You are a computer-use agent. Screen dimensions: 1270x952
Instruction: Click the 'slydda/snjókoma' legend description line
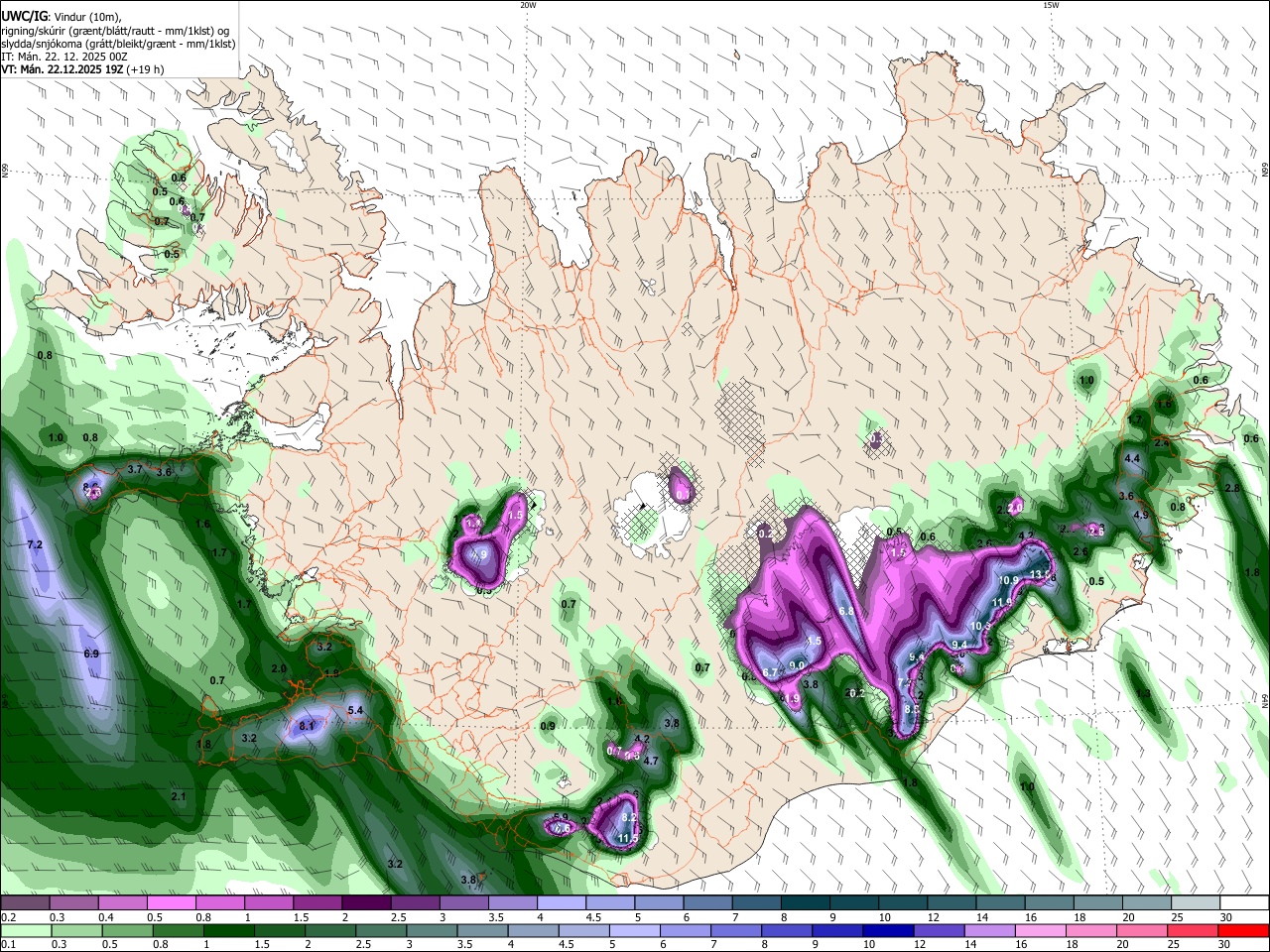coord(118,44)
